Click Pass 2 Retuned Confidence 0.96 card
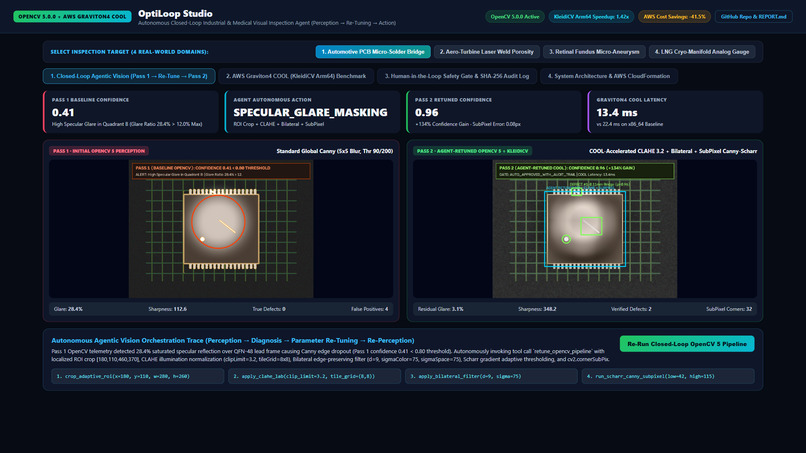Image resolution: width=806 pixels, height=453 pixels. click(x=493, y=112)
